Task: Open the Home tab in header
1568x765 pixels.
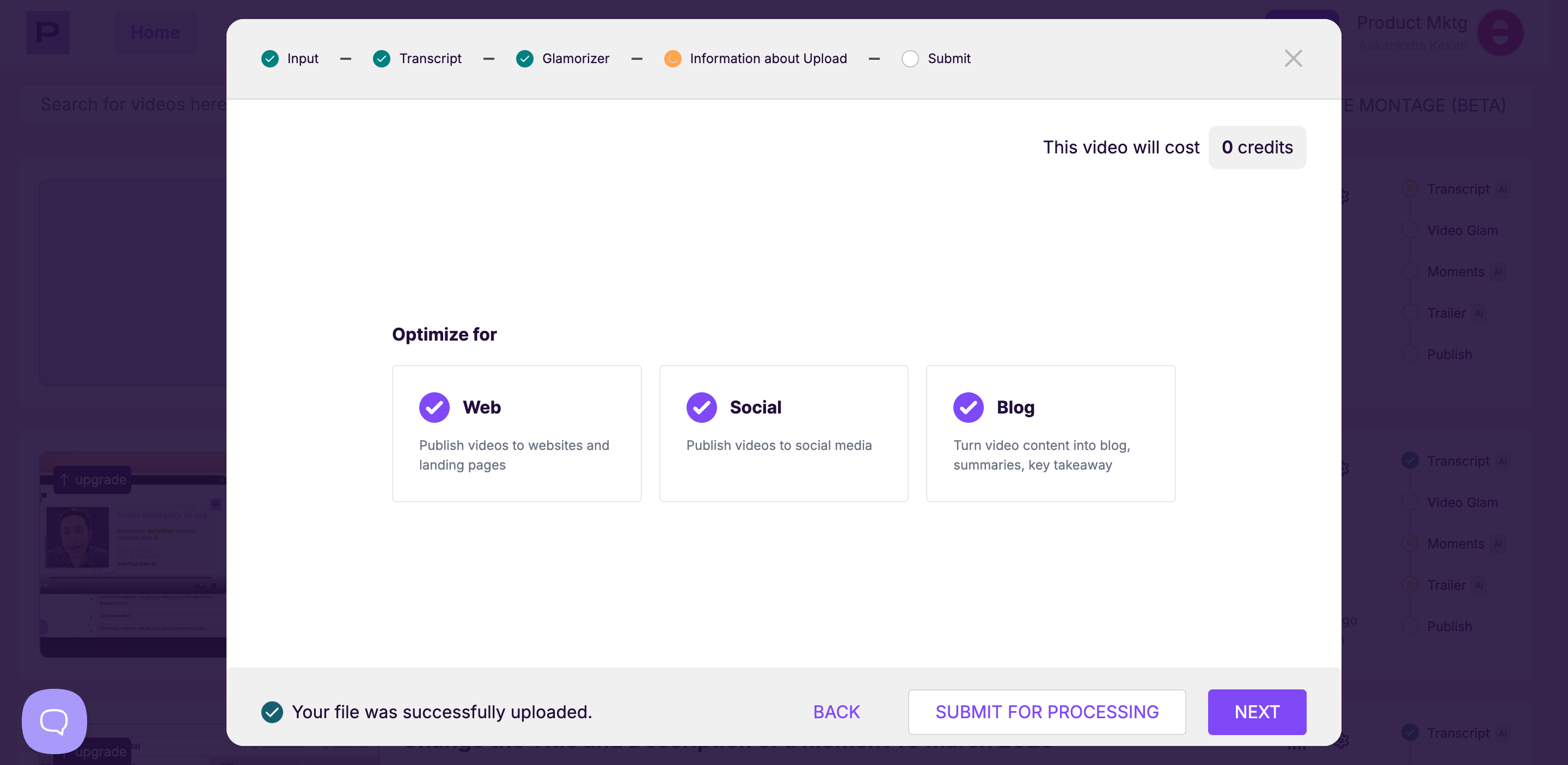Action: point(155,32)
